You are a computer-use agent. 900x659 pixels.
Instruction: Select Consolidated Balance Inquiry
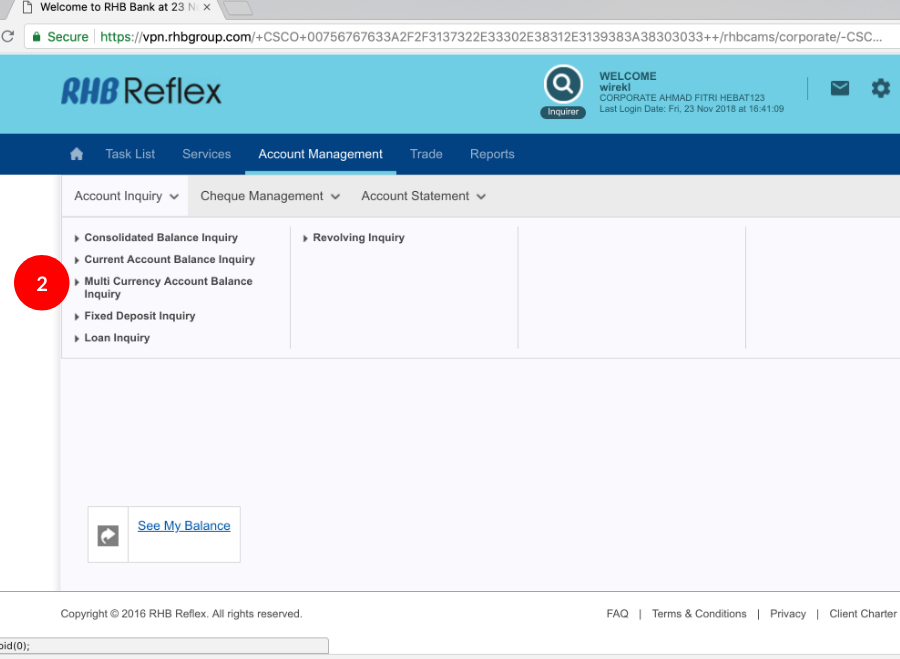tap(161, 238)
